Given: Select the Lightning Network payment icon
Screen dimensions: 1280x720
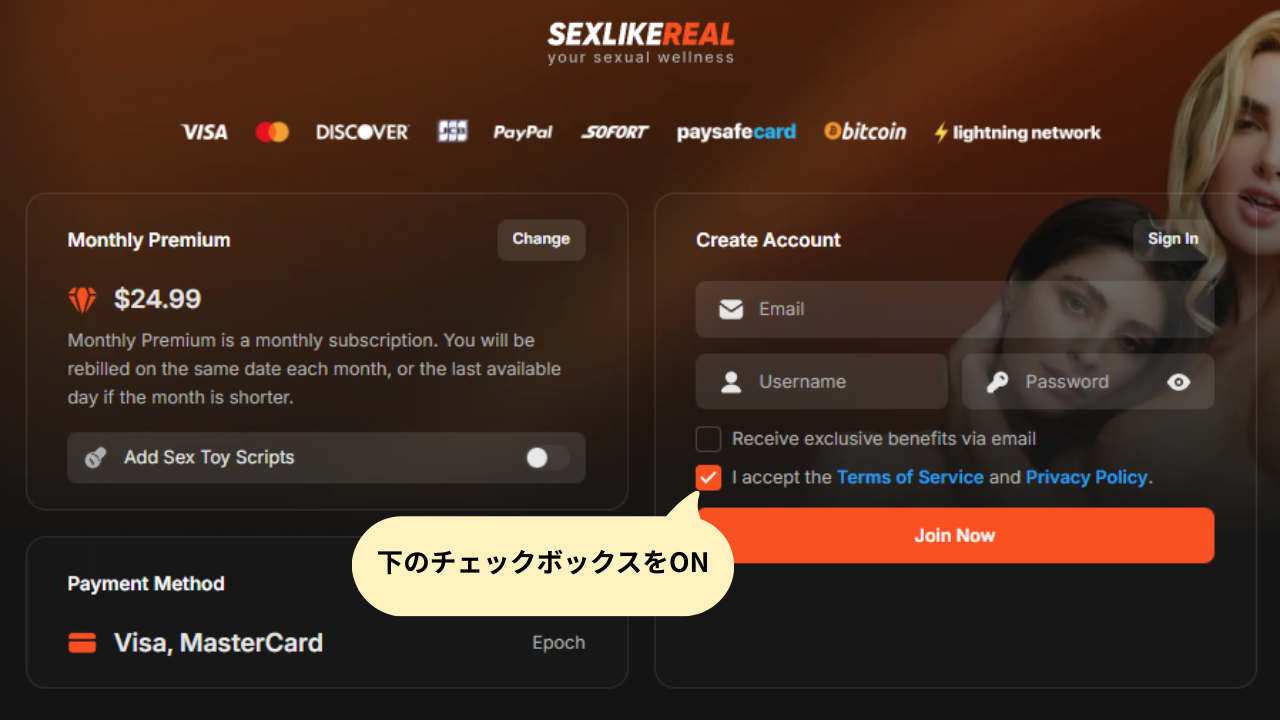Looking at the screenshot, I should (x=1015, y=131).
